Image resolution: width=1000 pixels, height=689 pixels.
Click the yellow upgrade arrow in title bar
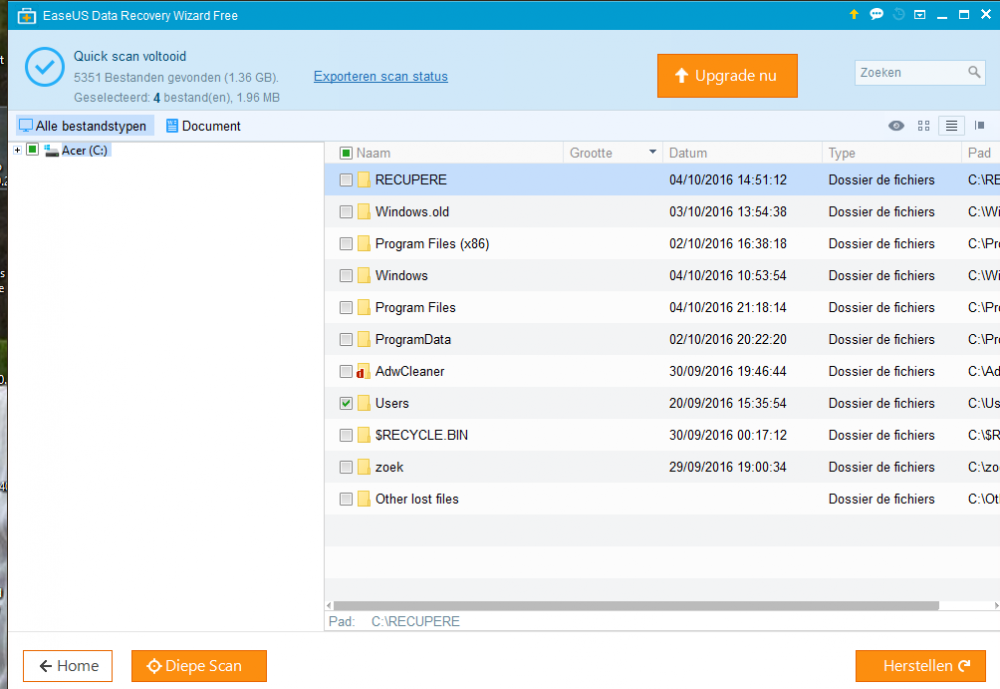854,15
